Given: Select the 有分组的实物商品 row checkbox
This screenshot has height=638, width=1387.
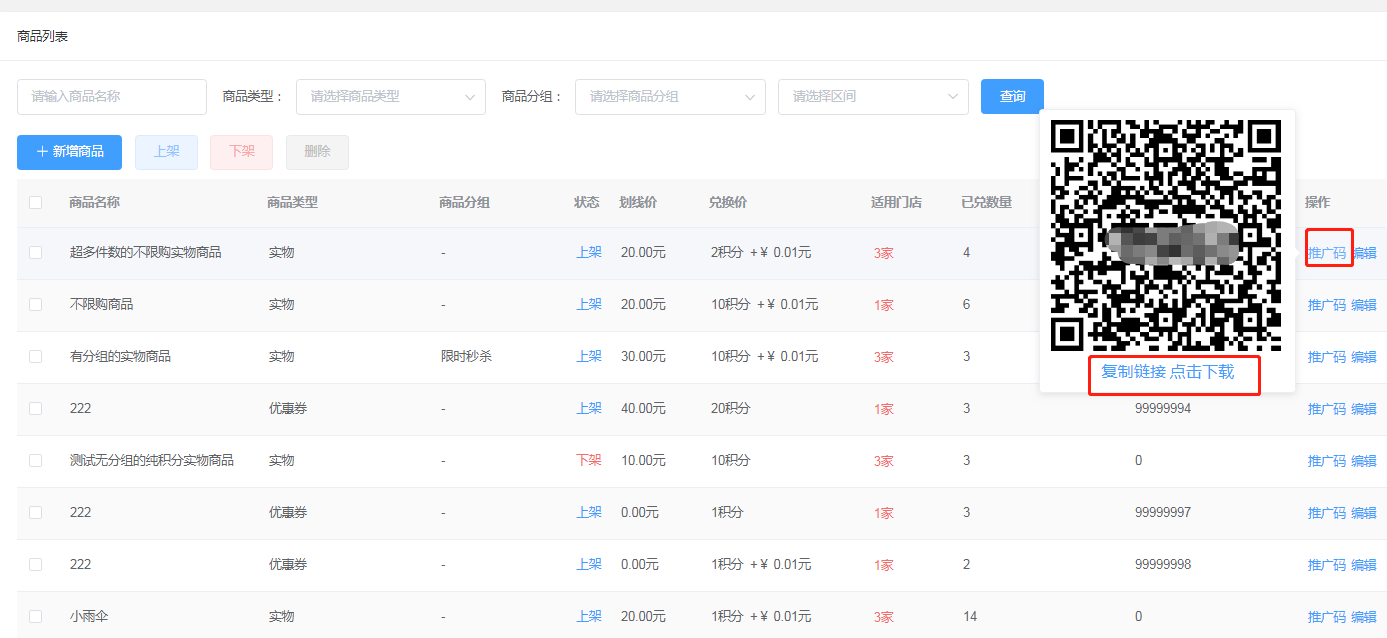Looking at the screenshot, I should 36,356.
